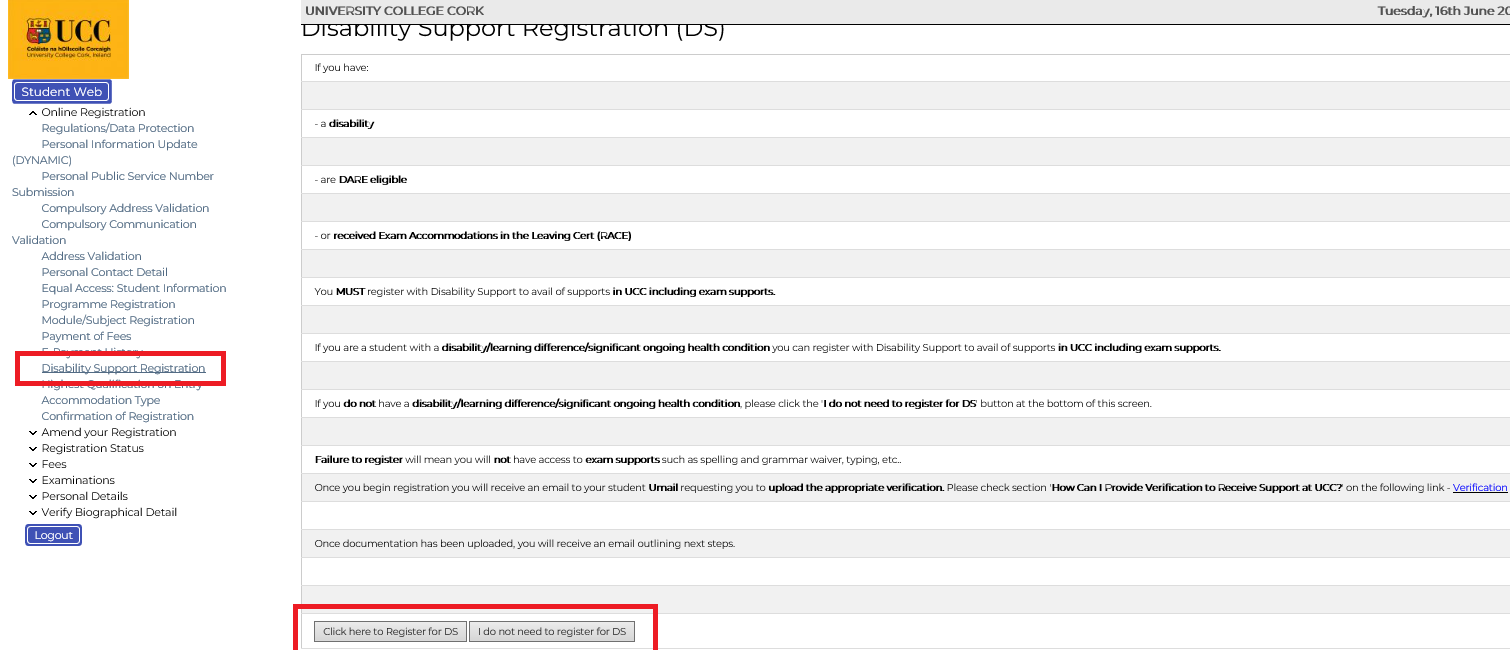Open Personal Public Service Number Submission
The width and height of the screenshot is (1510, 650).
[x=113, y=184]
